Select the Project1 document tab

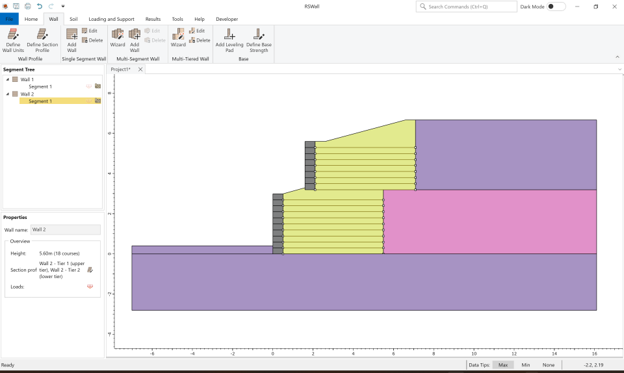coord(121,69)
